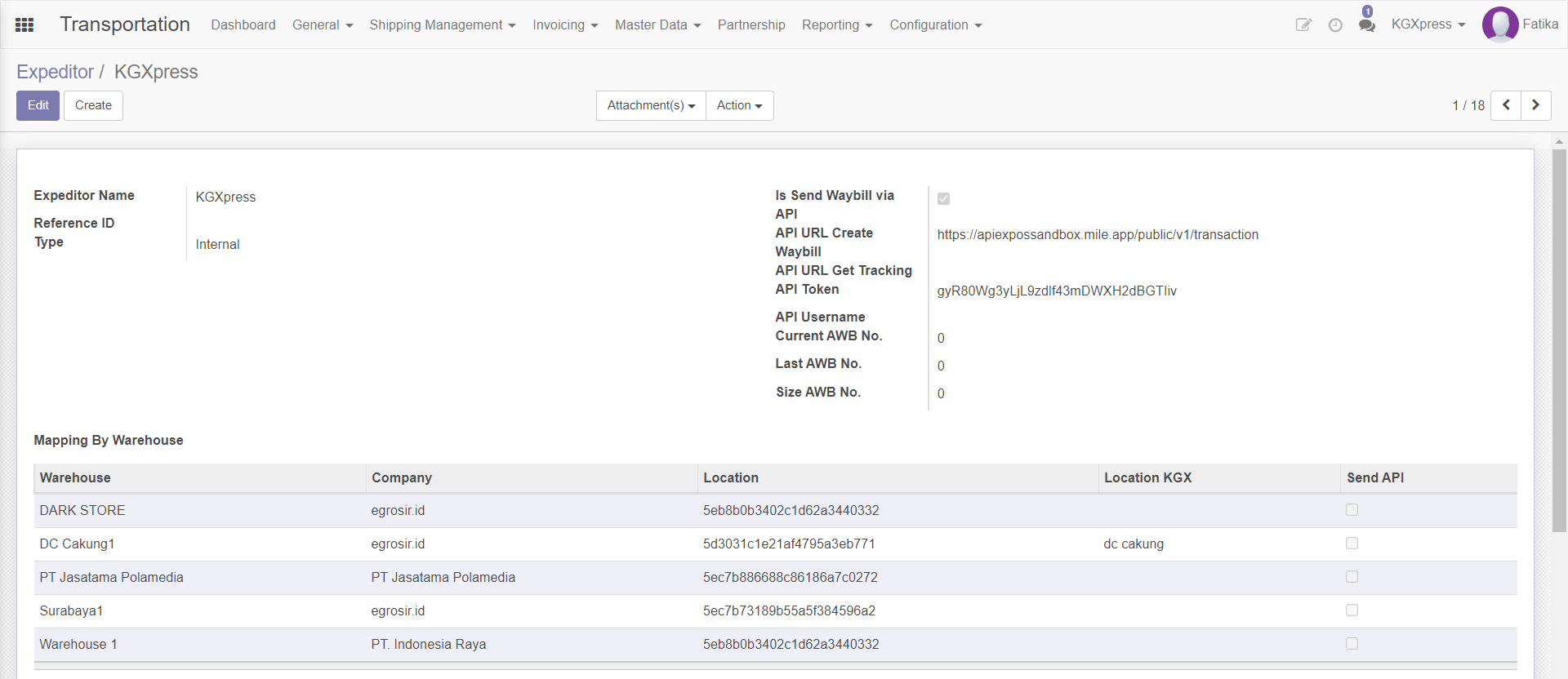
Task: Open the activities clock icon
Action: [1335, 24]
